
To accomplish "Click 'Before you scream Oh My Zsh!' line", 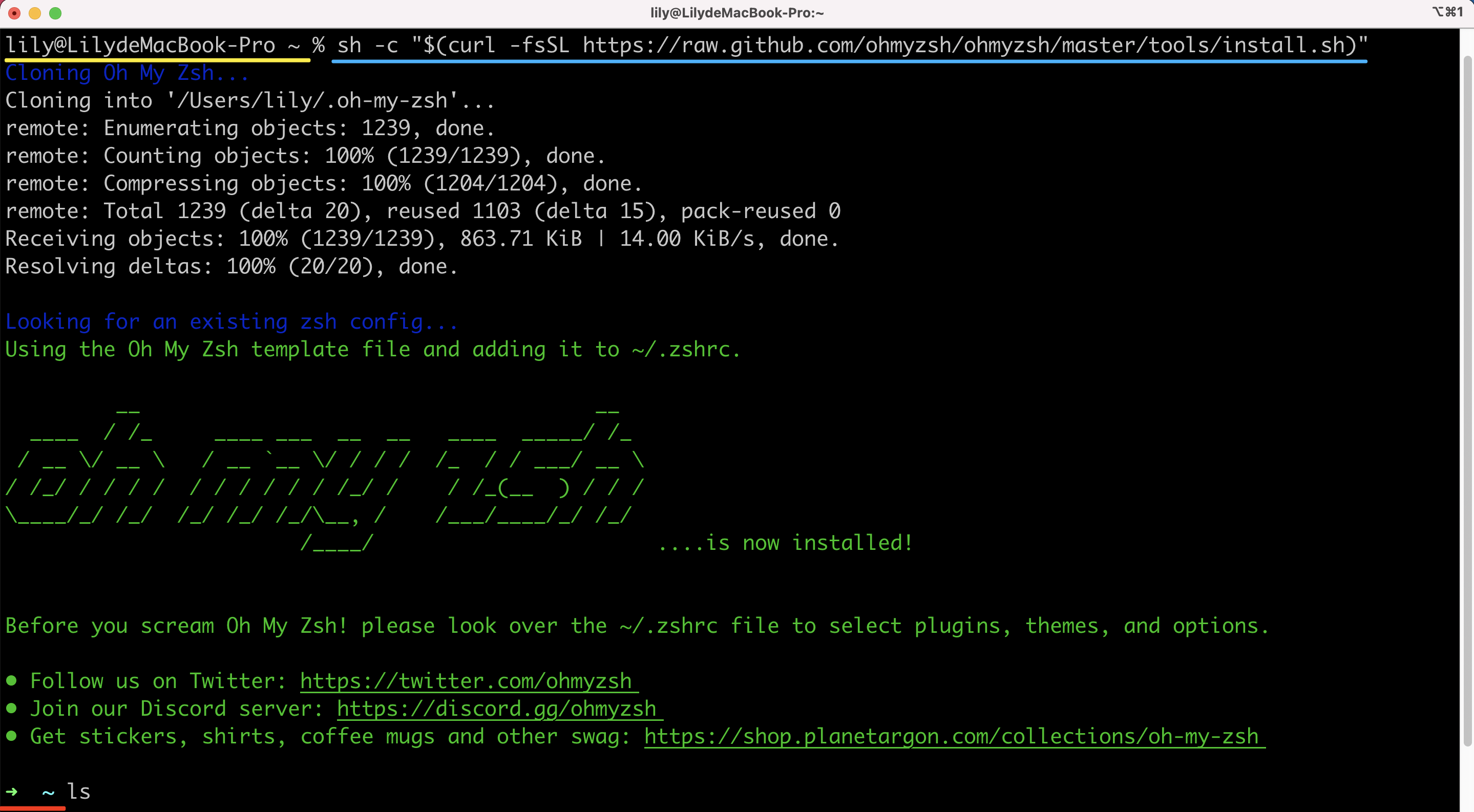I will click(x=637, y=626).
